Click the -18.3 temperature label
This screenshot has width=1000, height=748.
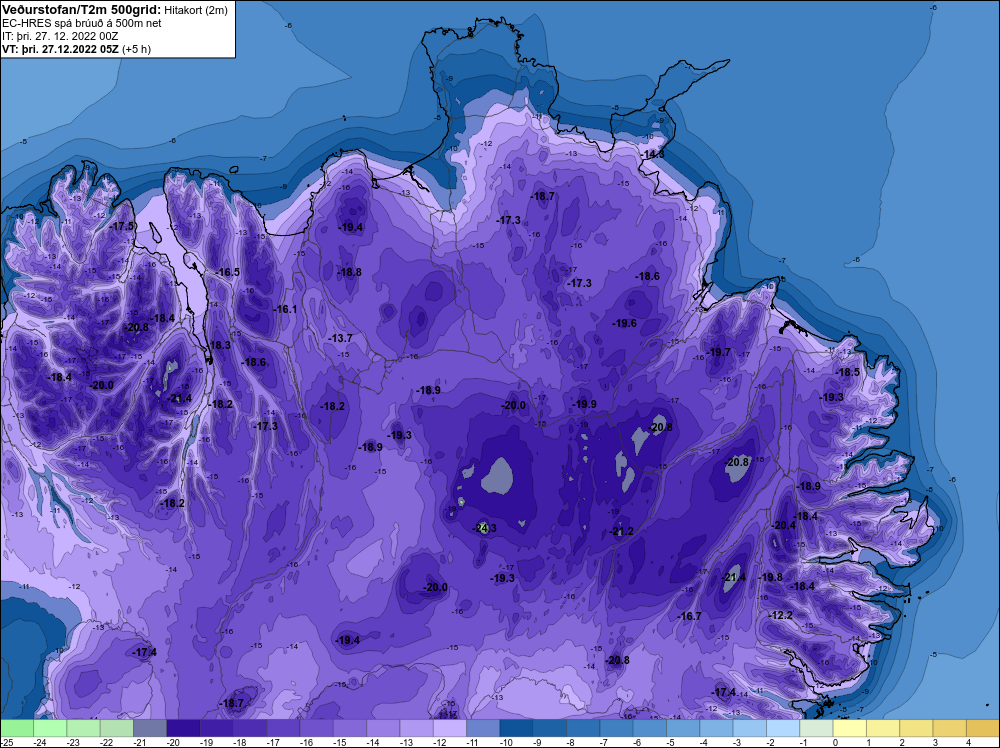220,345
